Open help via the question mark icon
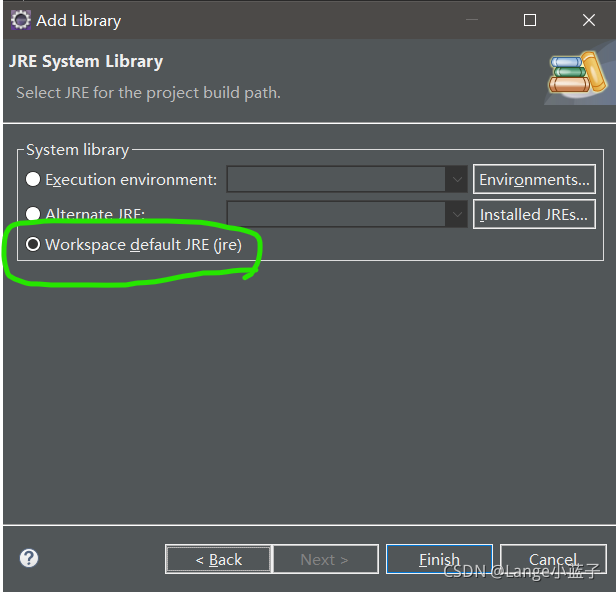Image resolution: width=616 pixels, height=592 pixels. 29,558
